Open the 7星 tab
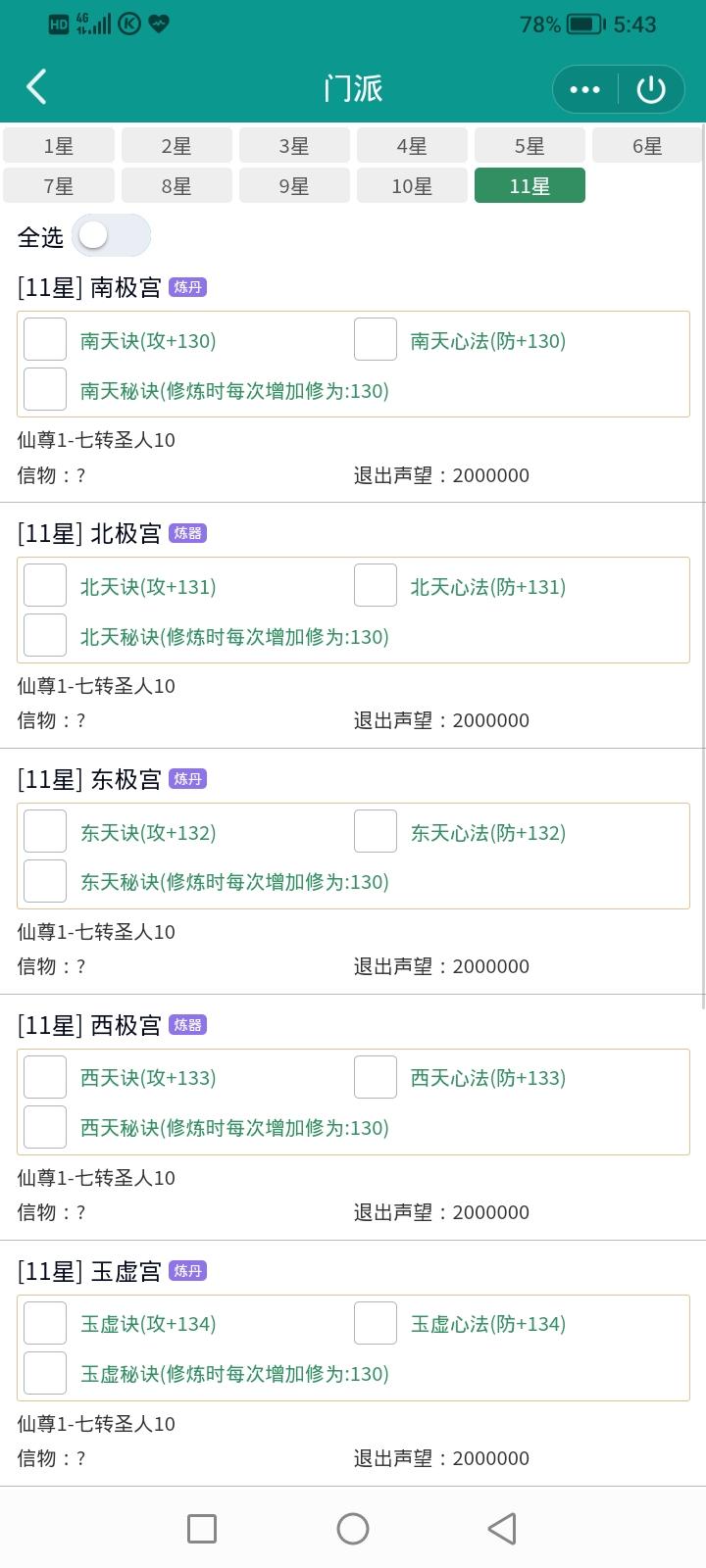This screenshot has width=706, height=1568. [59, 185]
